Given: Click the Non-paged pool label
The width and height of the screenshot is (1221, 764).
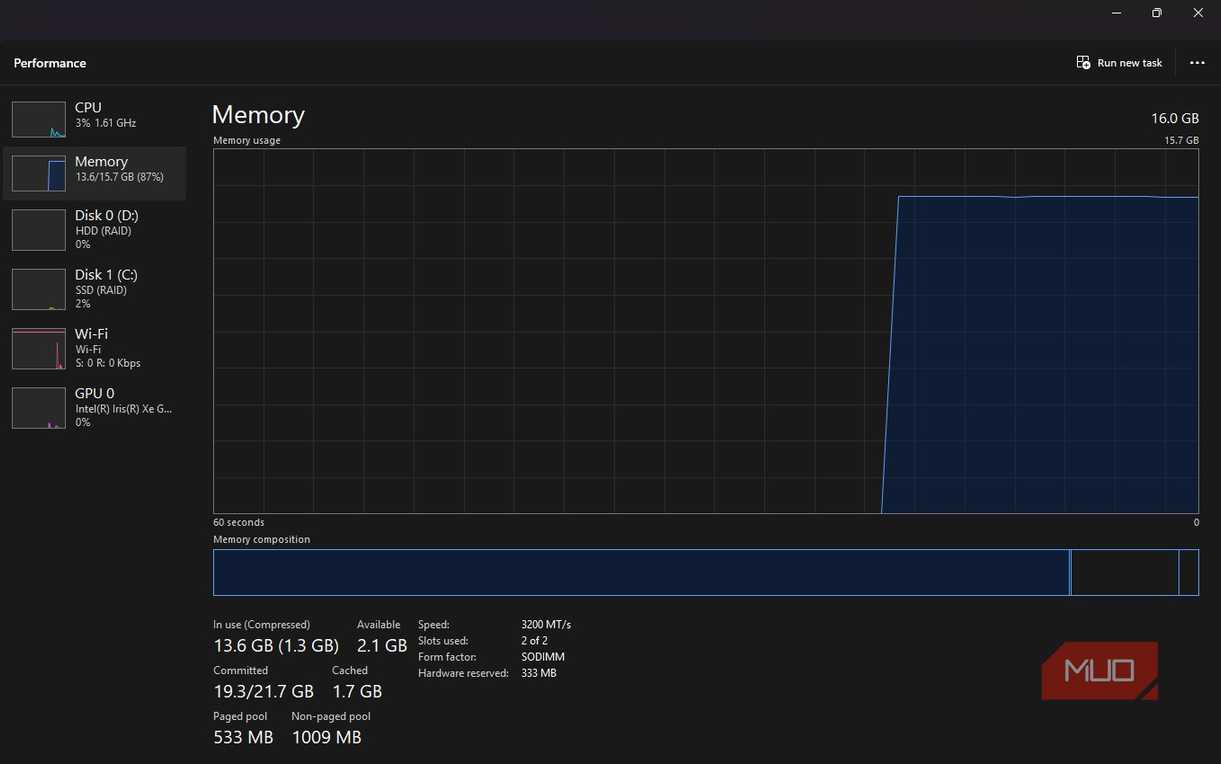Looking at the screenshot, I should pyautogui.click(x=331, y=716).
